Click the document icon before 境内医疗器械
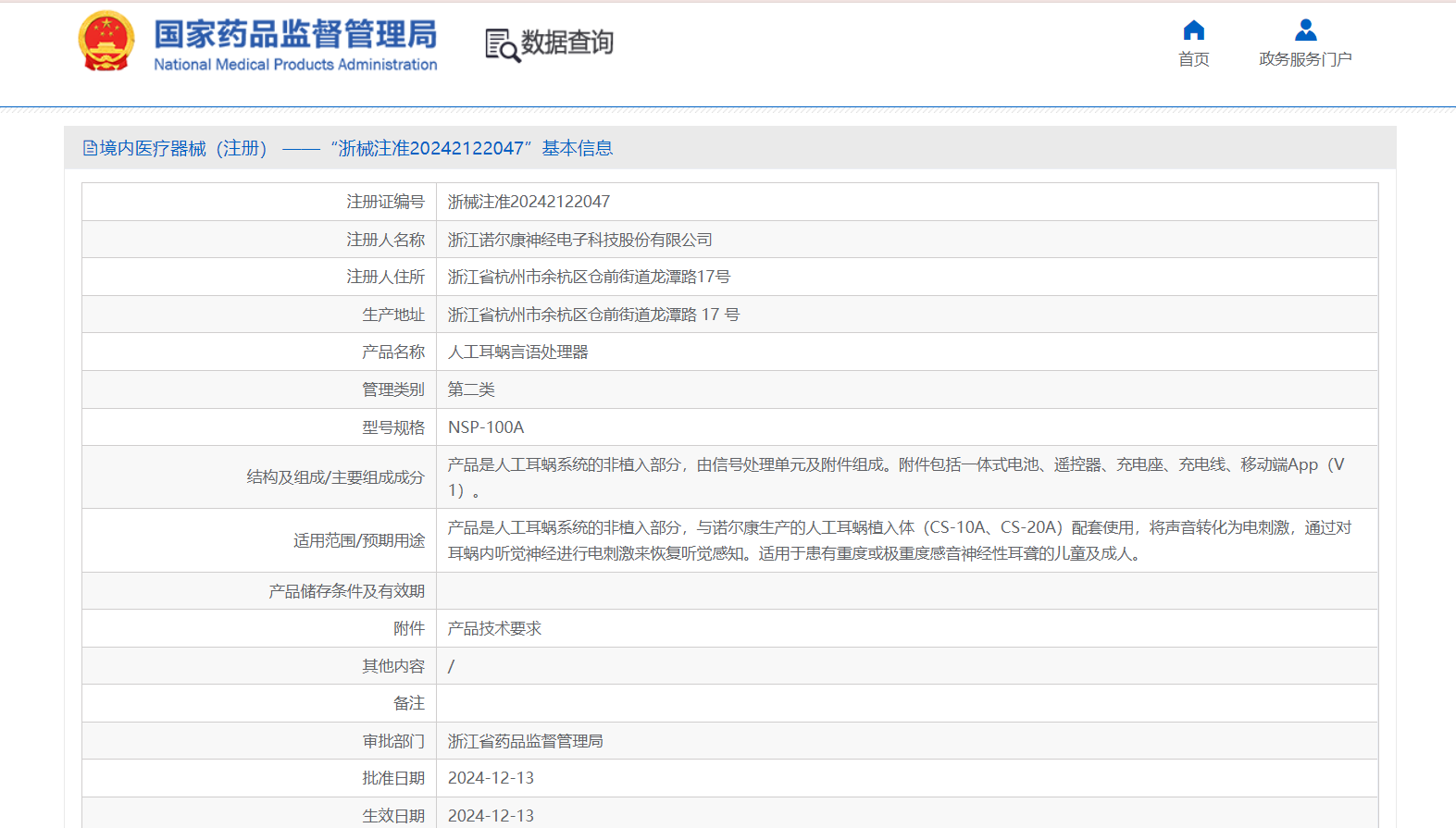The height and width of the screenshot is (828, 1456). [x=90, y=148]
